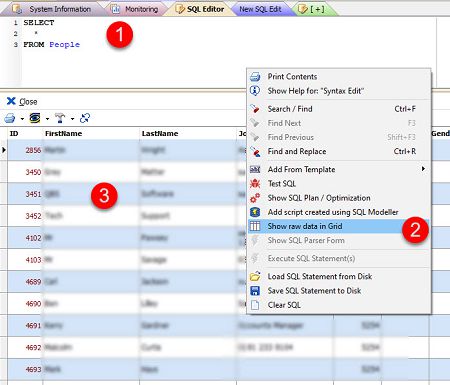Select Show raw data in Grid
This screenshot has width=450, height=385.
tap(339, 226)
